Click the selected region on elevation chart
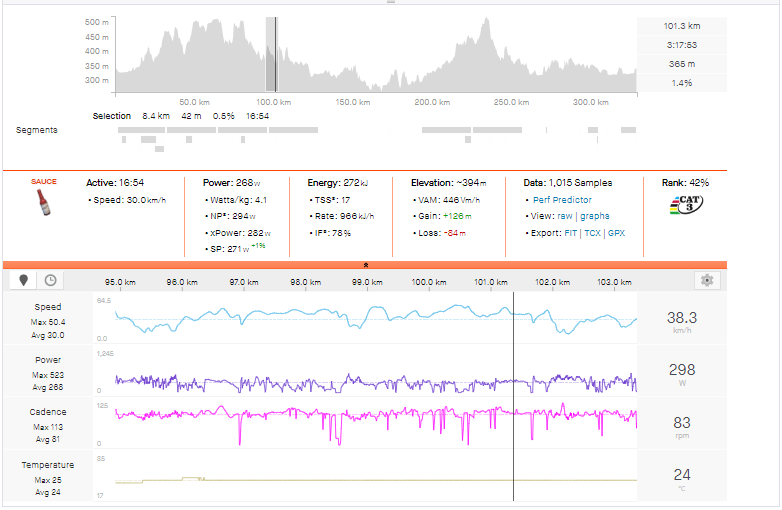The width and height of the screenshot is (782, 510). point(271,55)
